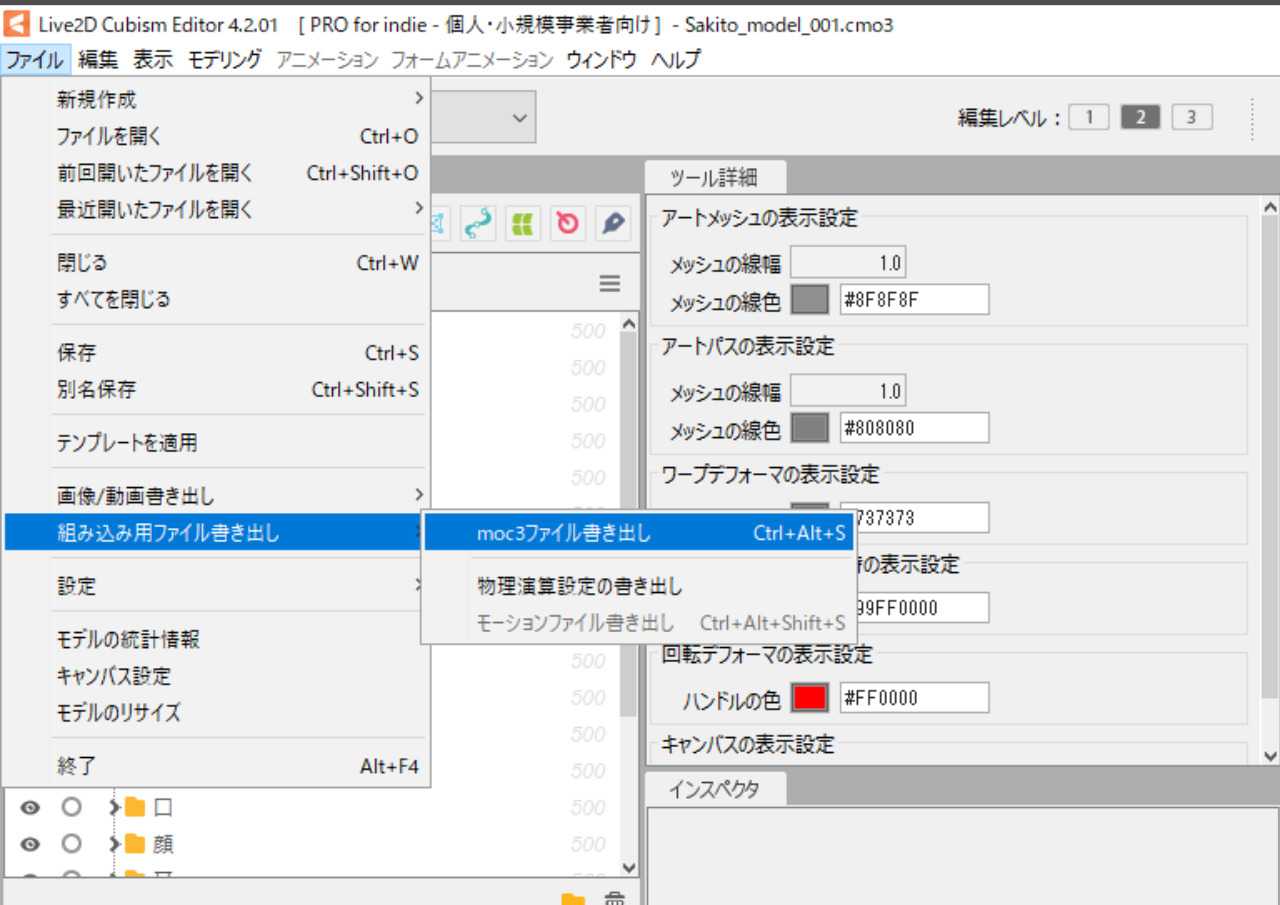This screenshot has width=1280, height=905.
Task: Click the tool details panel scroll-down arrow
Action: point(1270,756)
